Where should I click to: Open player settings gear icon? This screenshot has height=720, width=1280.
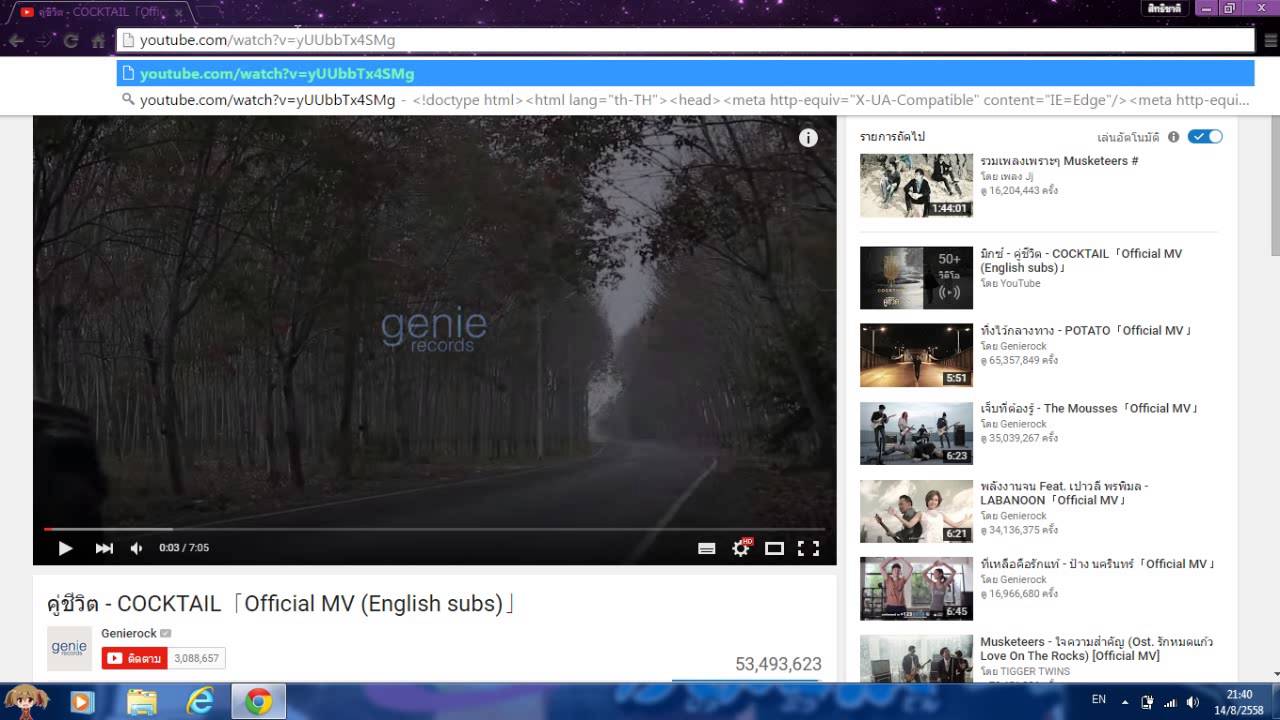(741, 548)
